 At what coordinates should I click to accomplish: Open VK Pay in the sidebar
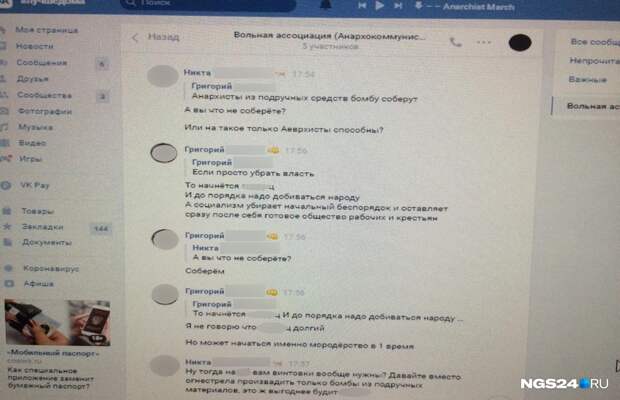coord(35,185)
